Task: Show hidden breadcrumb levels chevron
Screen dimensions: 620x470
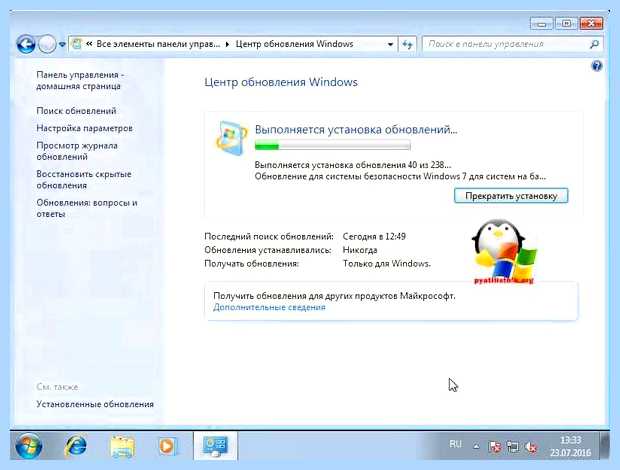Action: click(x=89, y=44)
